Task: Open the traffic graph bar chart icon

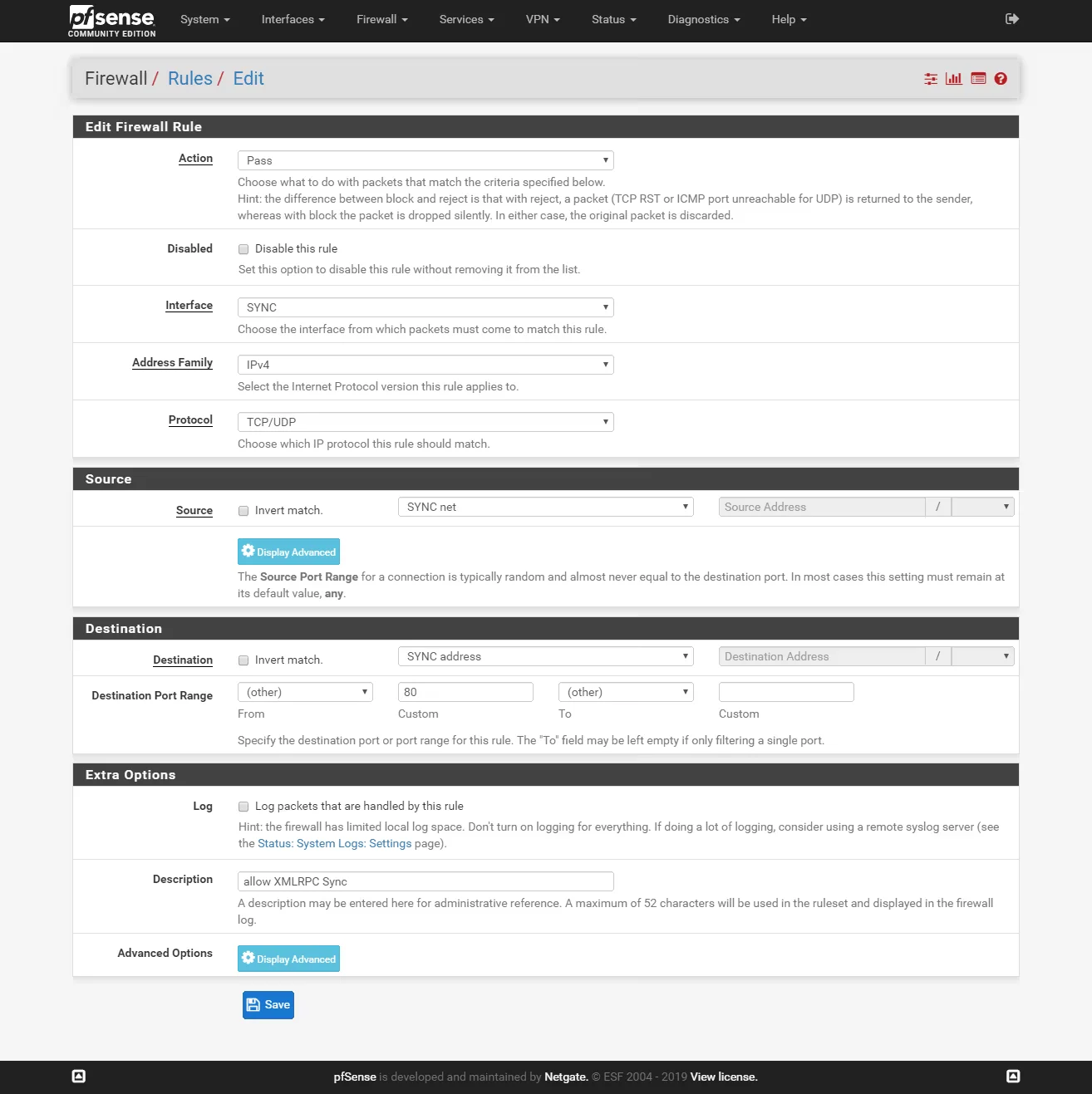Action: (953, 78)
